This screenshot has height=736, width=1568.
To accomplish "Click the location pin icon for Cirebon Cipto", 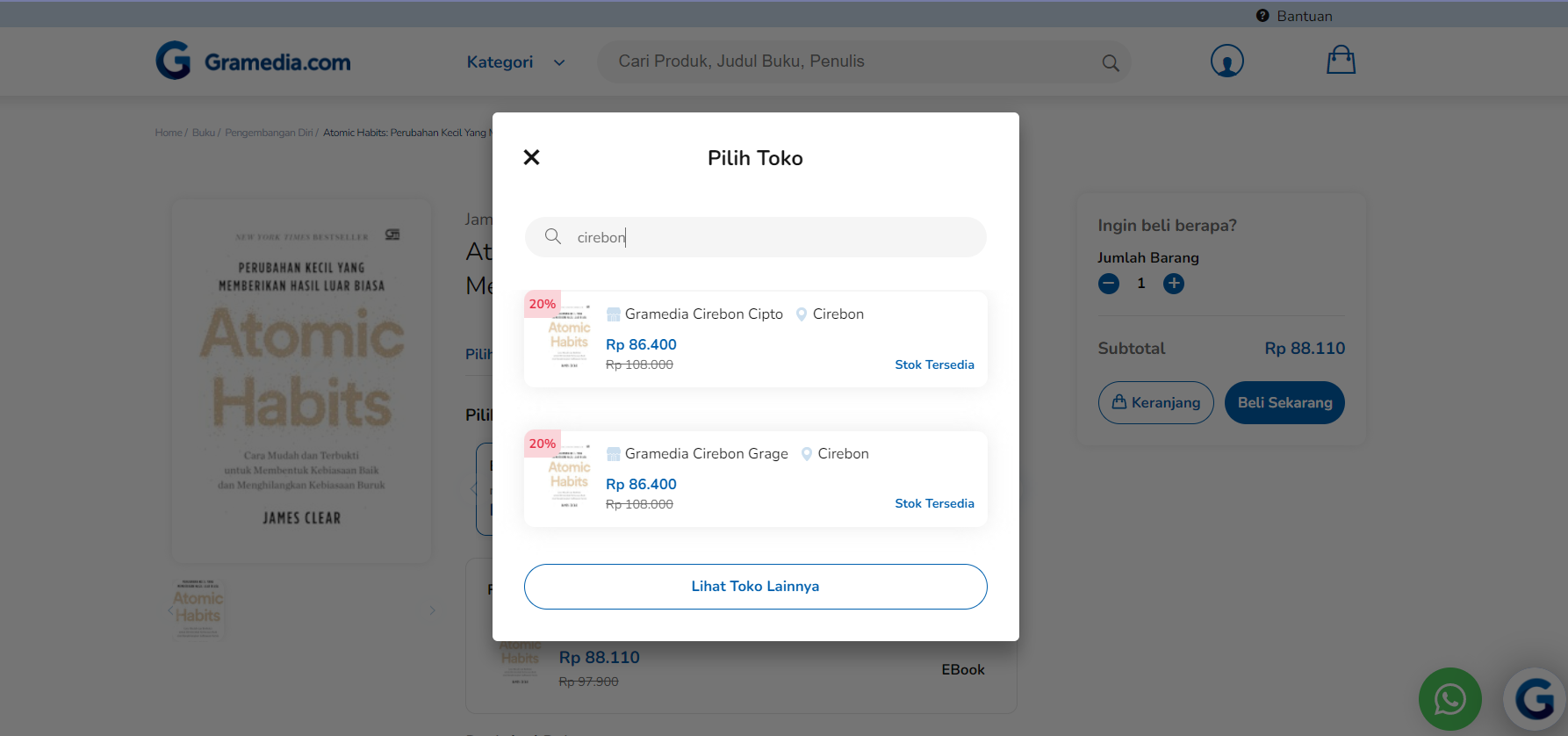I will point(802,314).
